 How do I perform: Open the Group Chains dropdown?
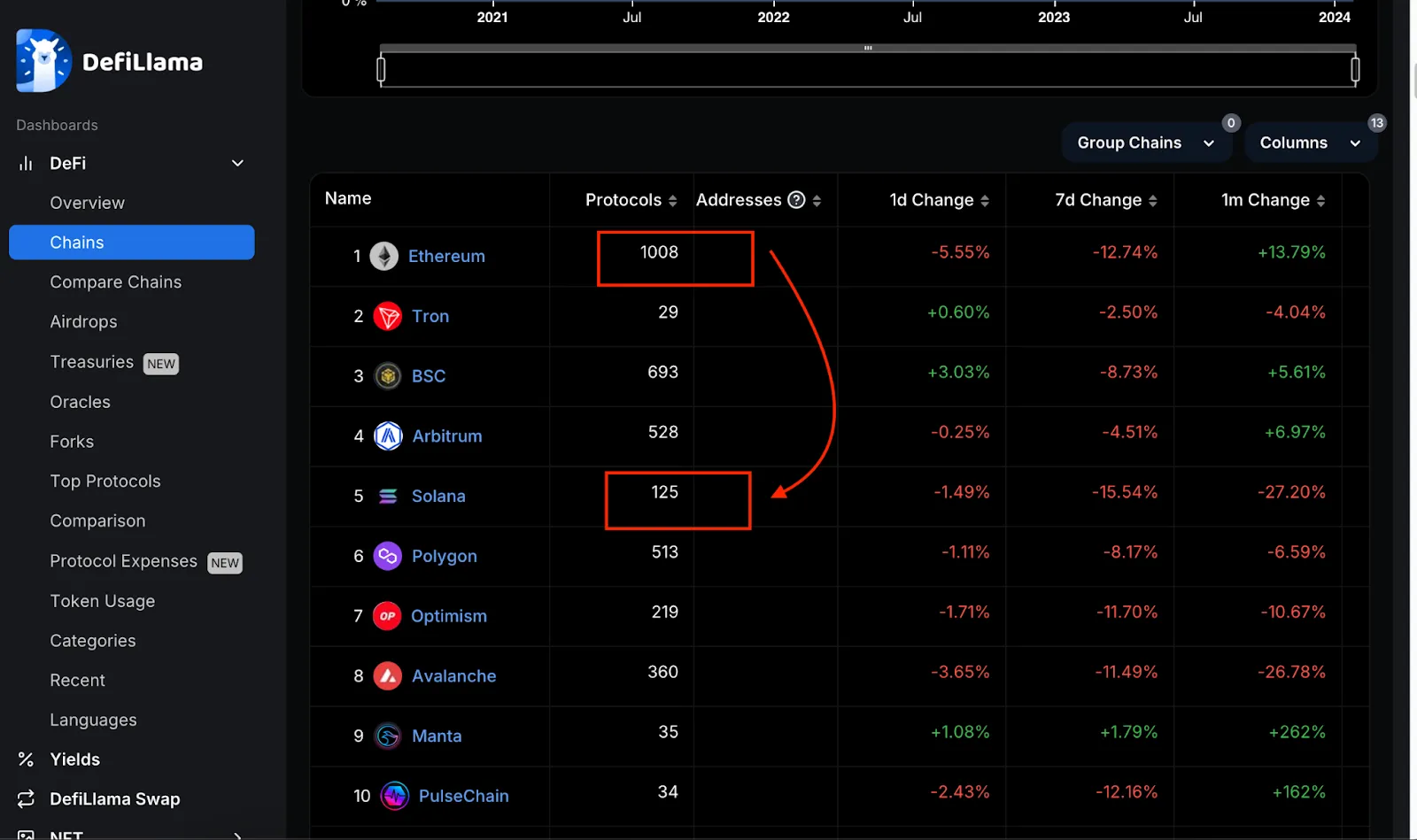[x=1145, y=143]
